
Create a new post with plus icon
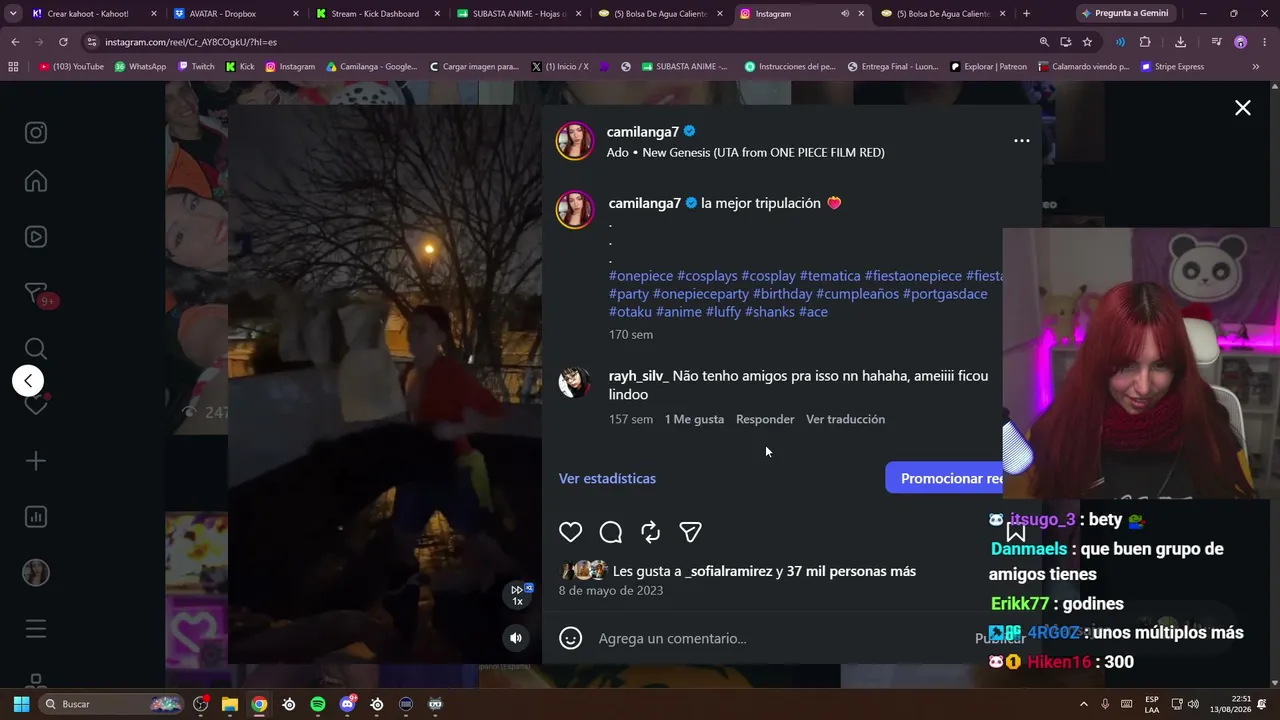pos(36,461)
